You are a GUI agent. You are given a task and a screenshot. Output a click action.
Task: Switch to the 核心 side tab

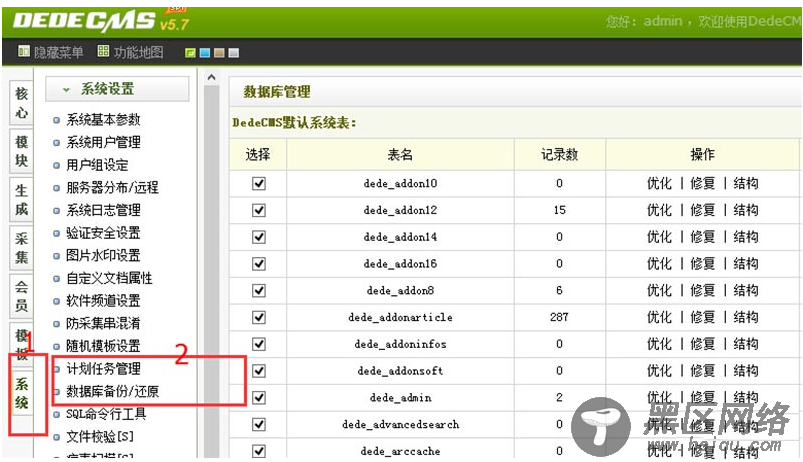21,102
